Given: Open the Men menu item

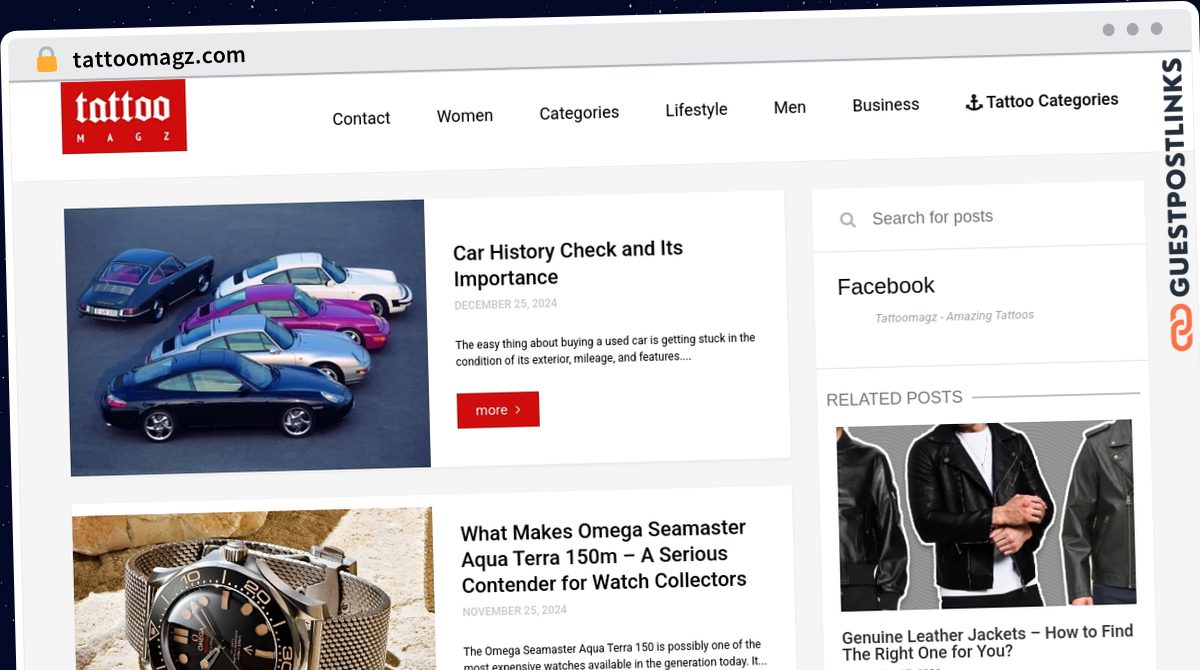Looking at the screenshot, I should point(790,107).
